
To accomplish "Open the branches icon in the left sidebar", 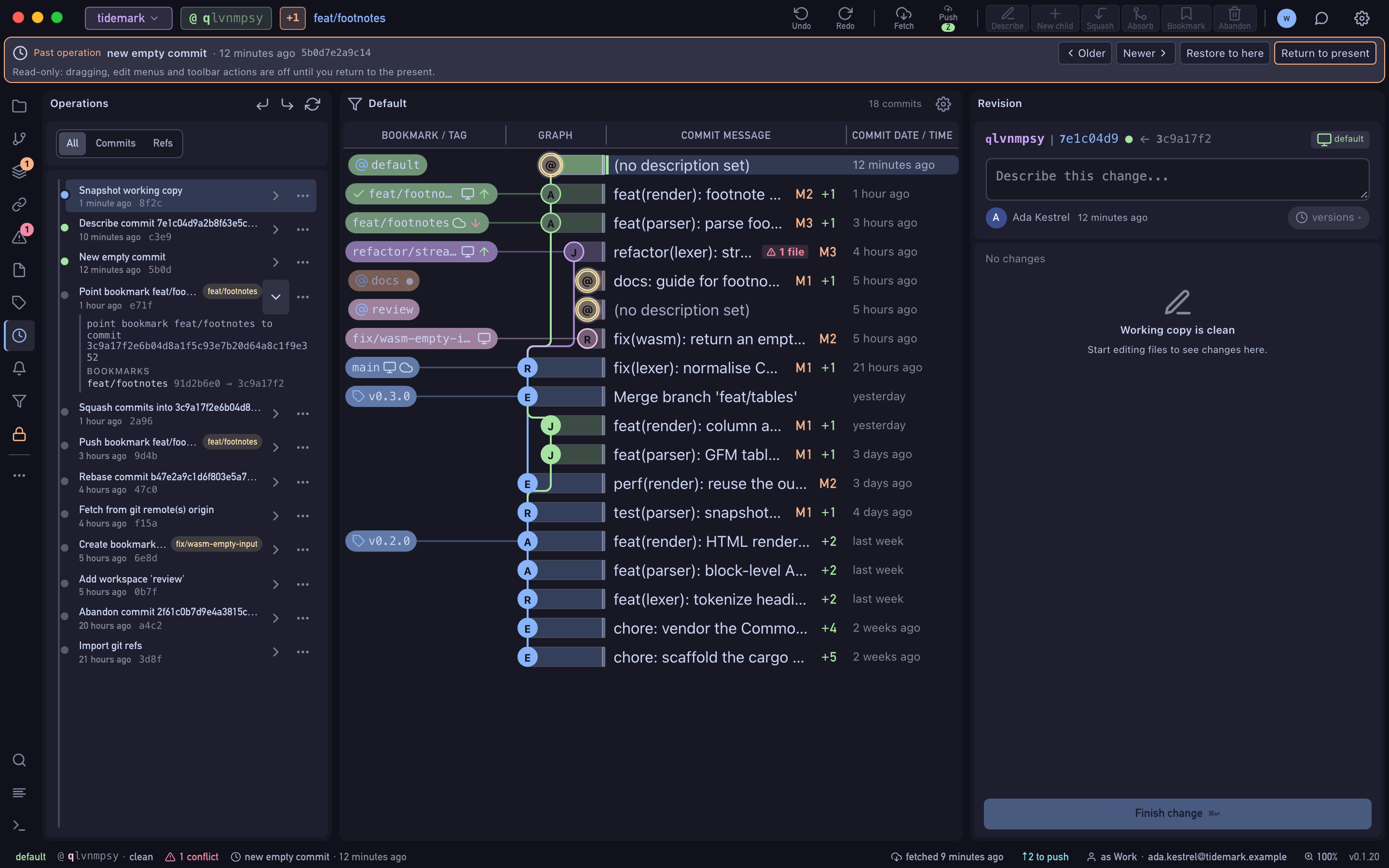I will (19, 139).
